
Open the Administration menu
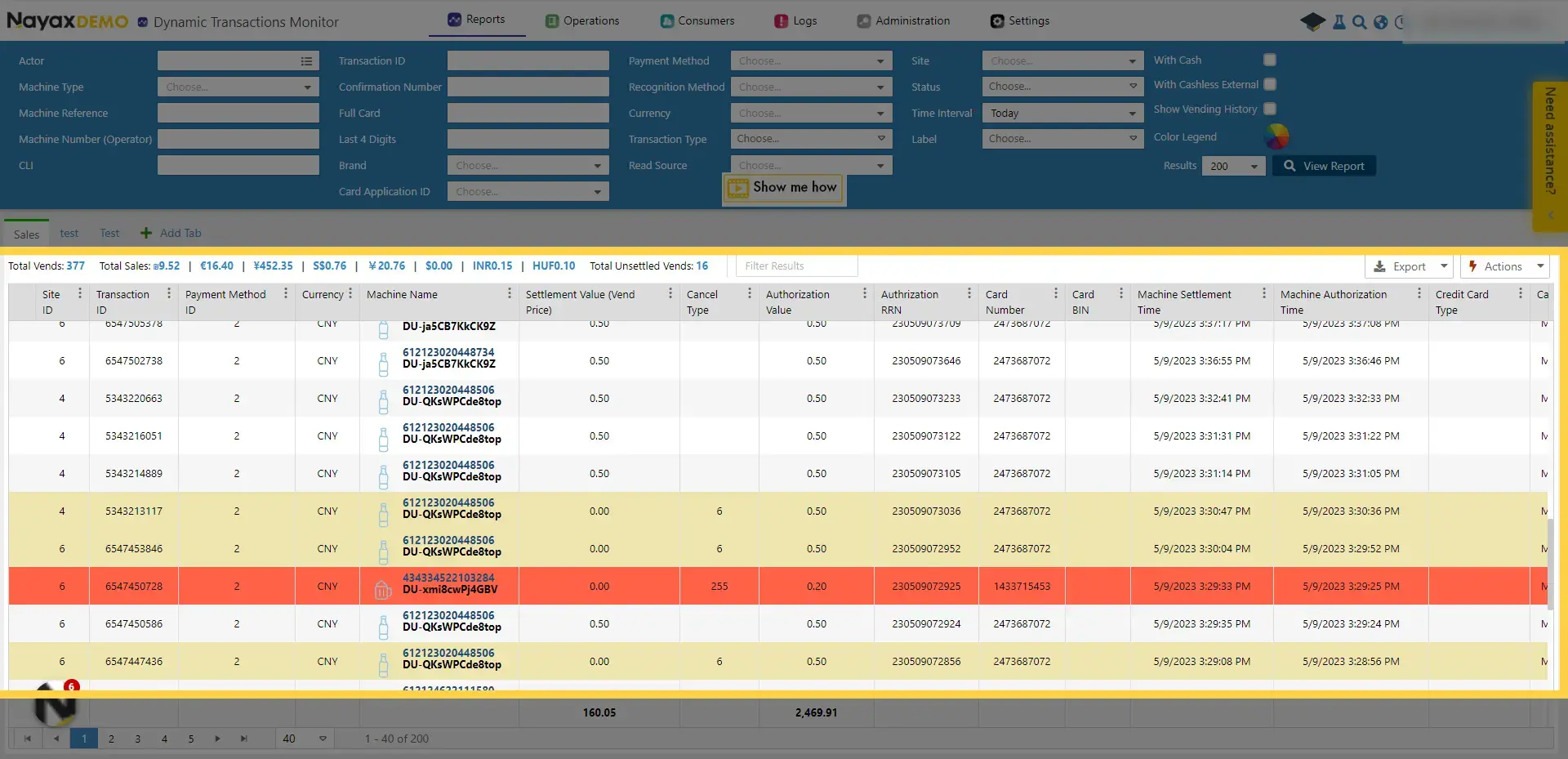(x=903, y=21)
